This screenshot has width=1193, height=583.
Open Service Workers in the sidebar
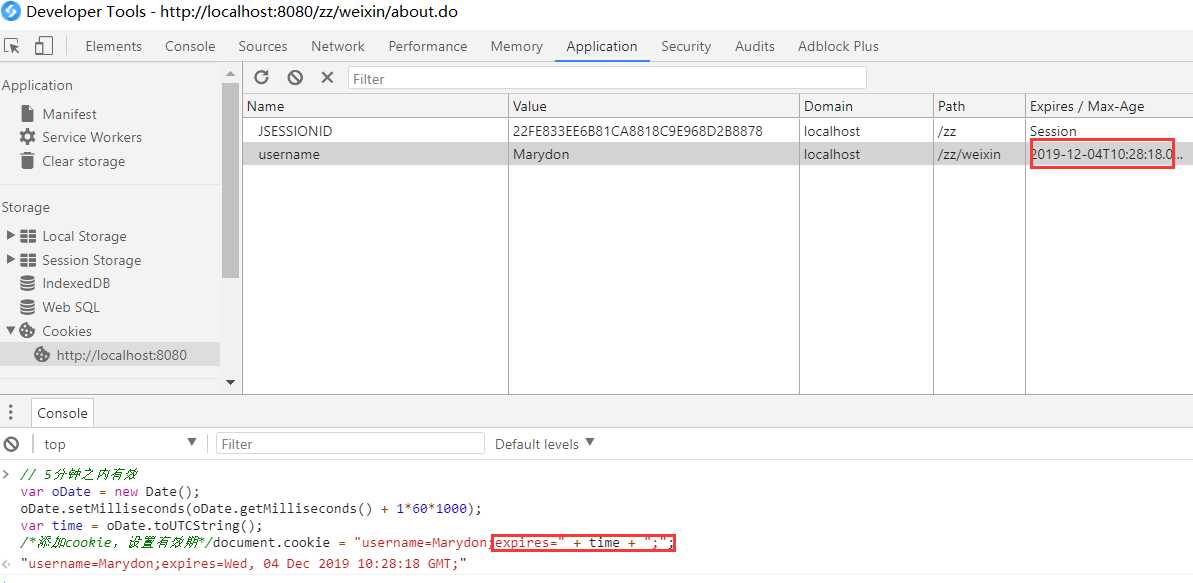click(x=92, y=137)
